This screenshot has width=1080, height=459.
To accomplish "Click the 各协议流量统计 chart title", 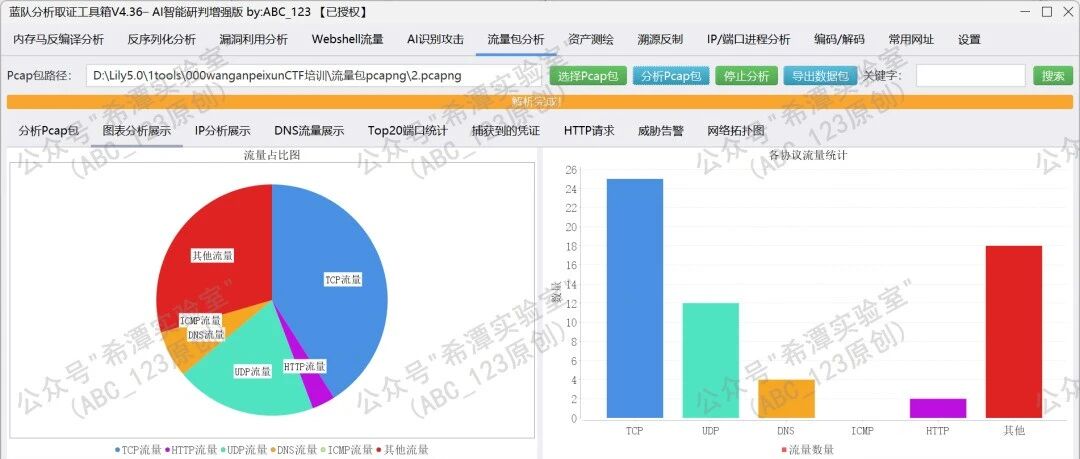I will coord(808,156).
